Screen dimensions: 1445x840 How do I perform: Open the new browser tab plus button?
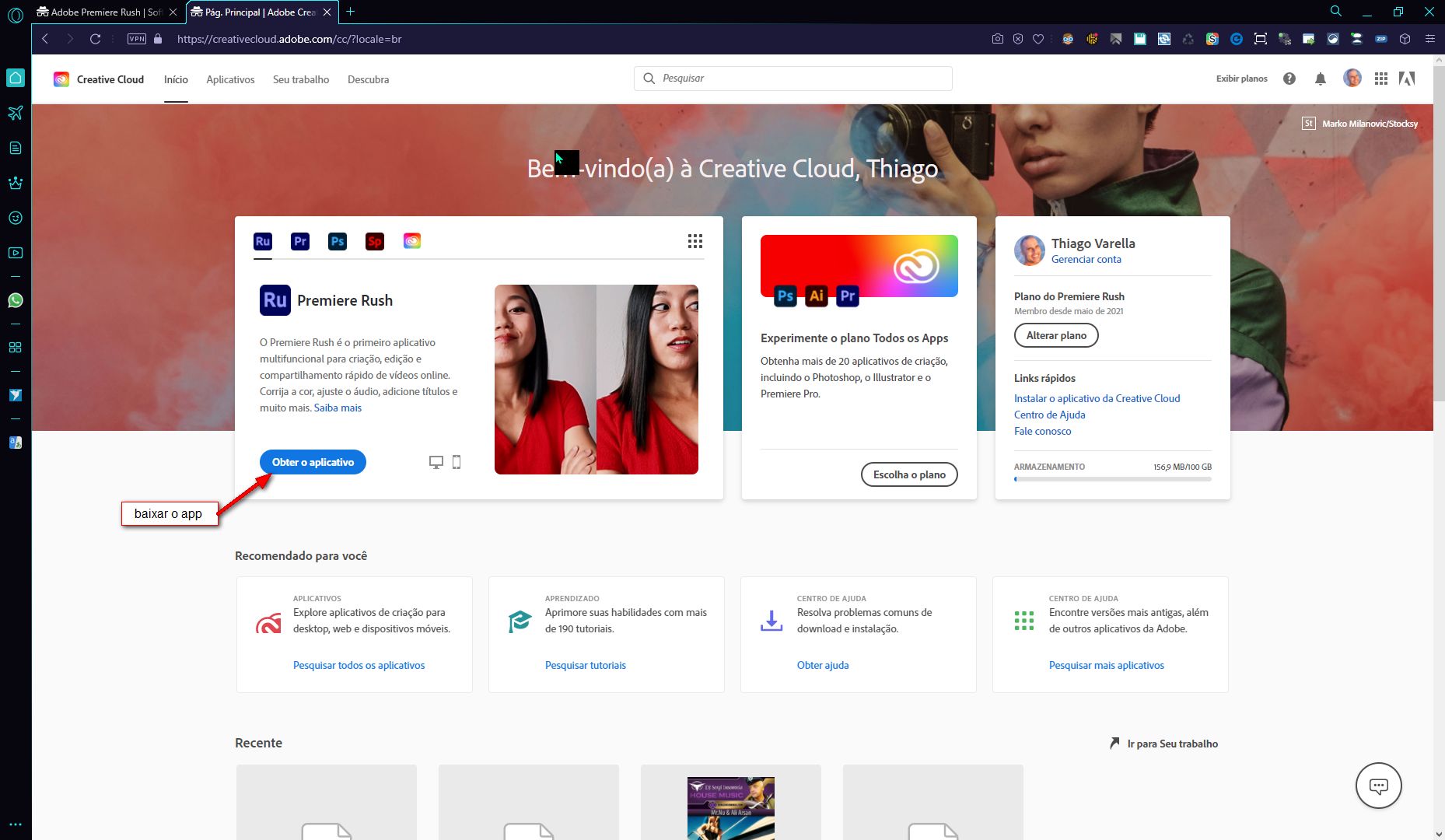[351, 12]
